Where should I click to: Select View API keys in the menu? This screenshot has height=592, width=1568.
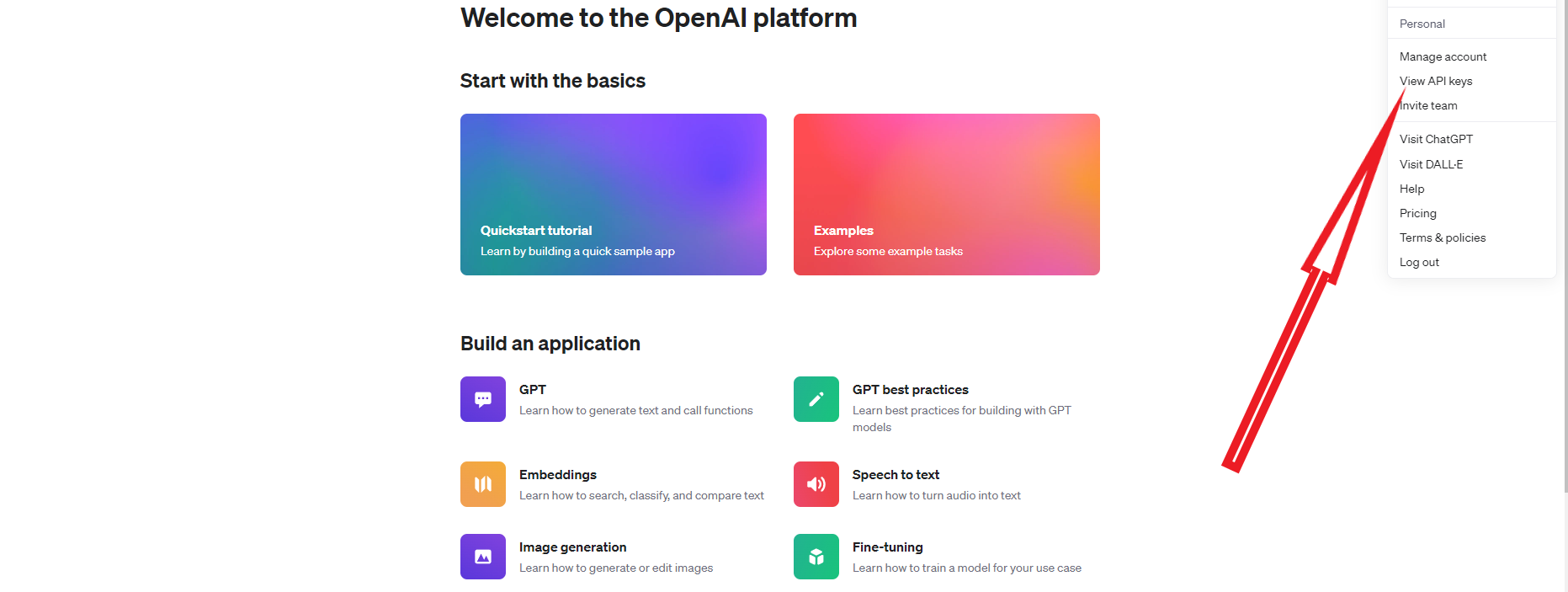click(1436, 81)
